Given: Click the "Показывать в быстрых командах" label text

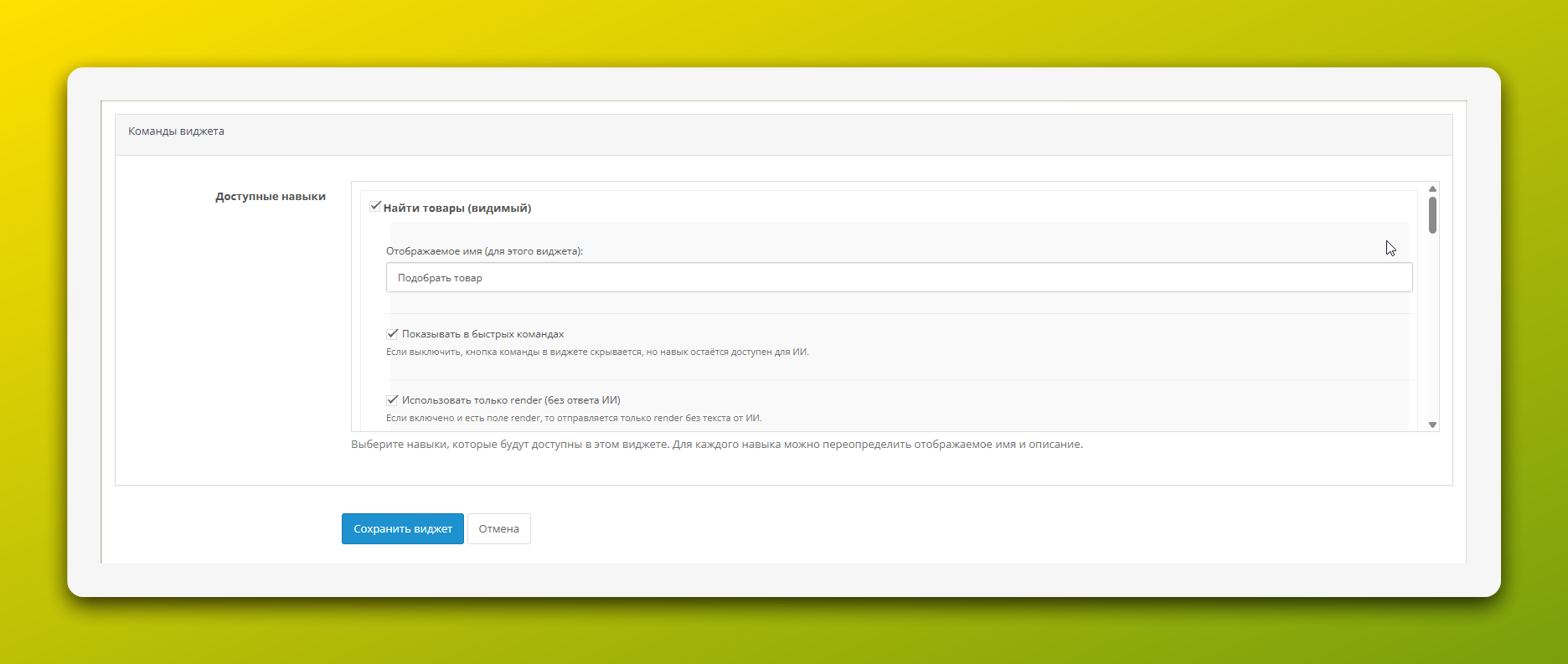Looking at the screenshot, I should [x=482, y=334].
